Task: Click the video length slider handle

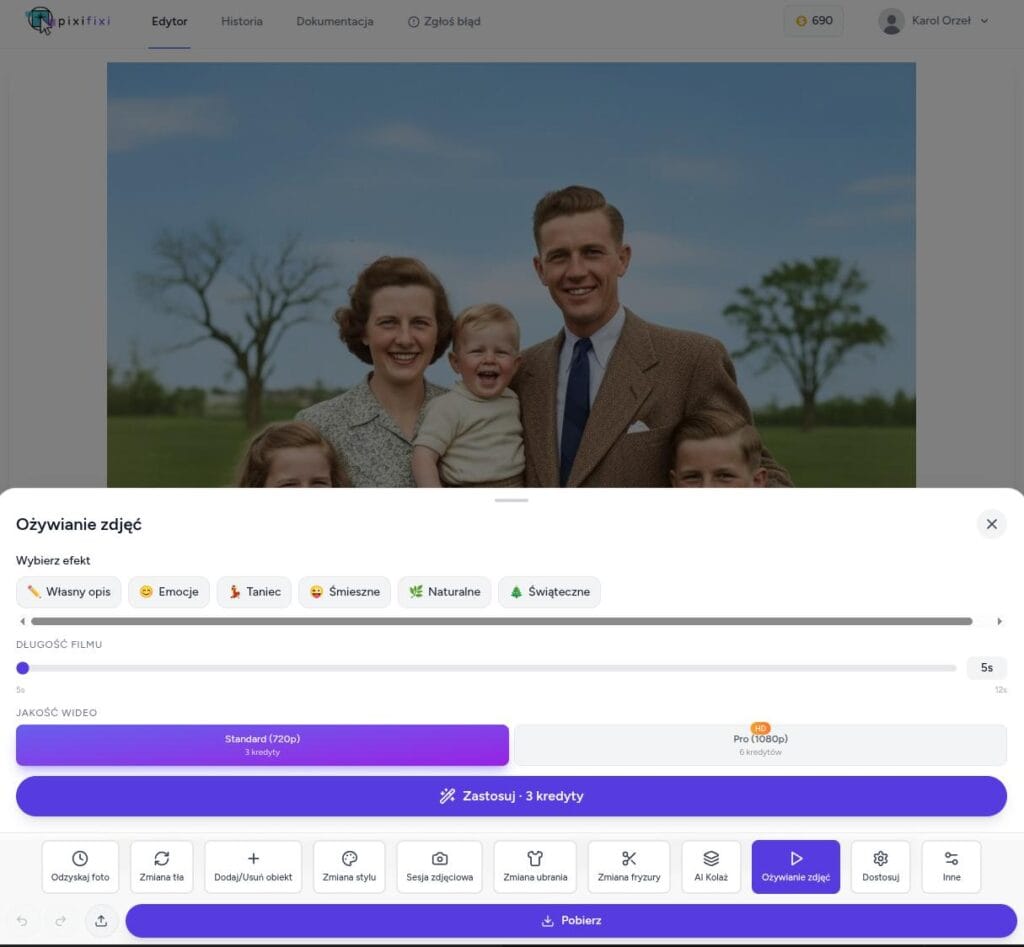Action: pyautogui.click(x=23, y=668)
